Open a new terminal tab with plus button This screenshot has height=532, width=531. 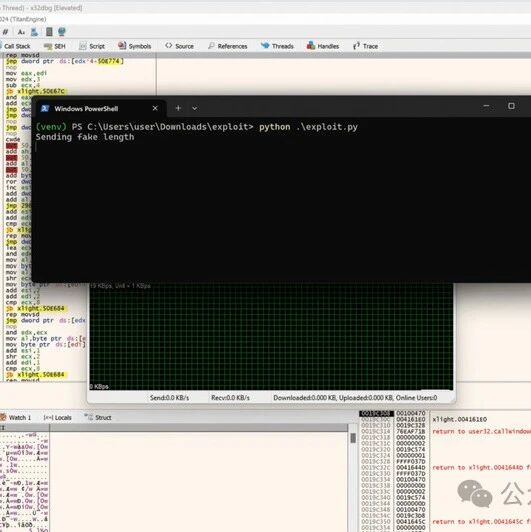pos(178,108)
